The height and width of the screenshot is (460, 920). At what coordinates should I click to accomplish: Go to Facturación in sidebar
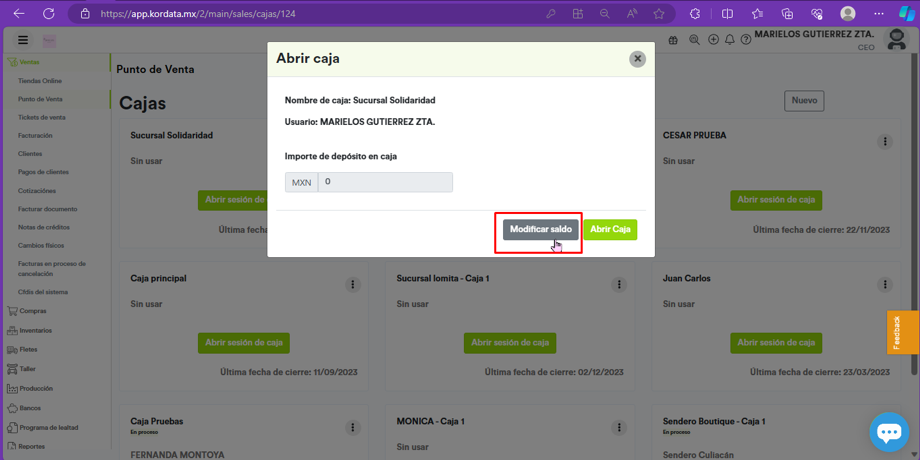[x=35, y=135]
